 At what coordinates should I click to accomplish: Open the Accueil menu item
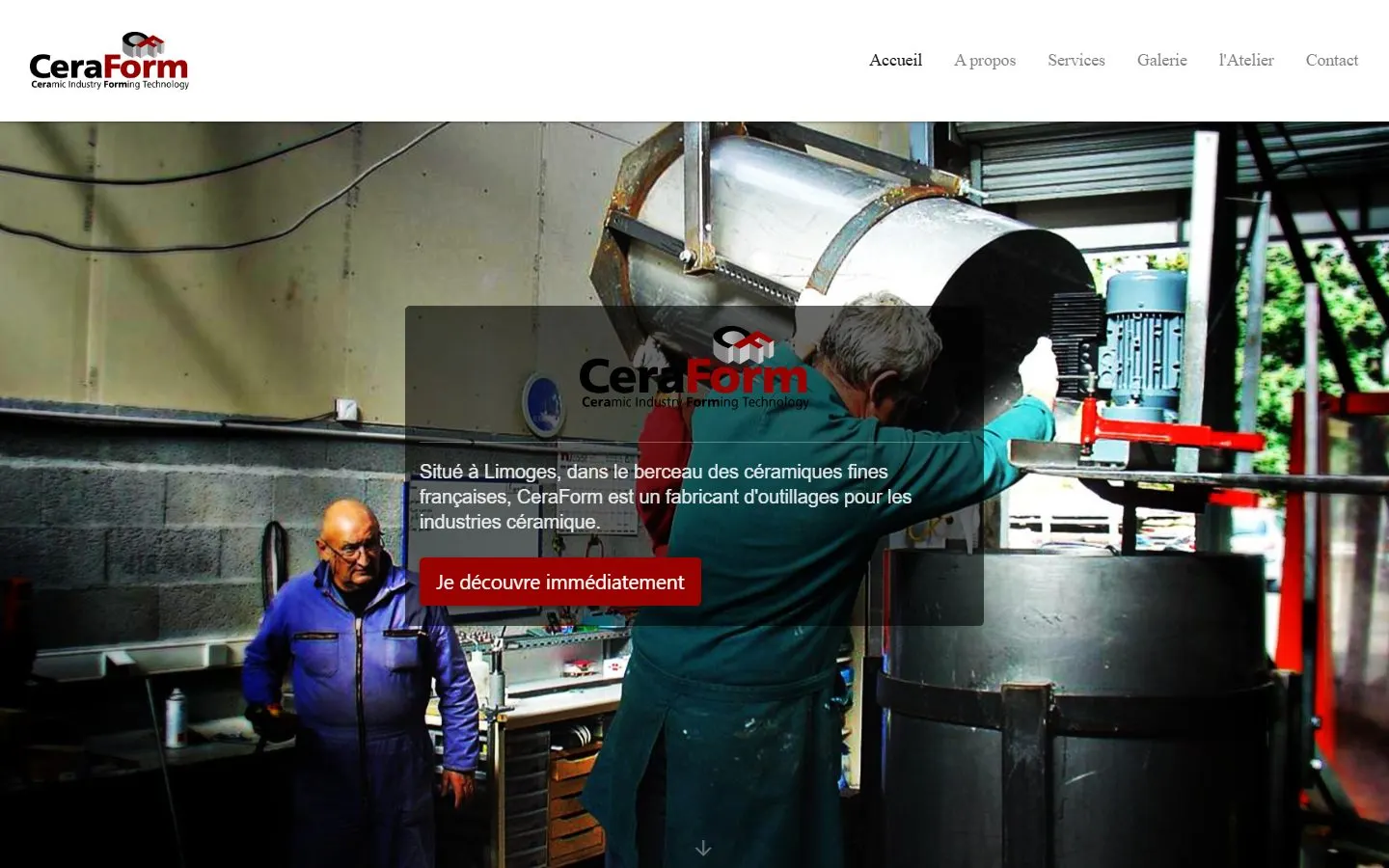pyautogui.click(x=895, y=60)
